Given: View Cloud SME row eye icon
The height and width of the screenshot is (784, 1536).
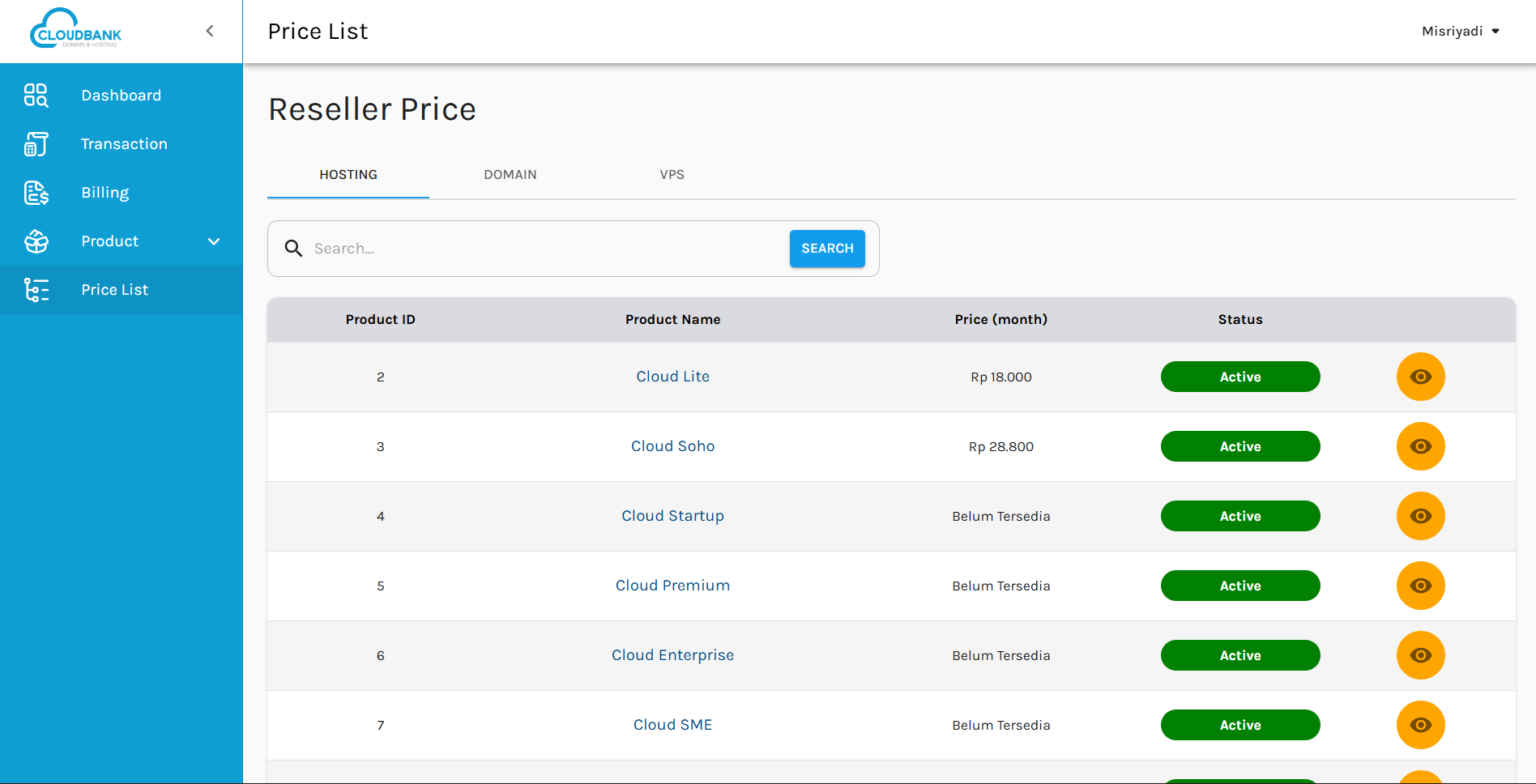Looking at the screenshot, I should click(x=1420, y=725).
